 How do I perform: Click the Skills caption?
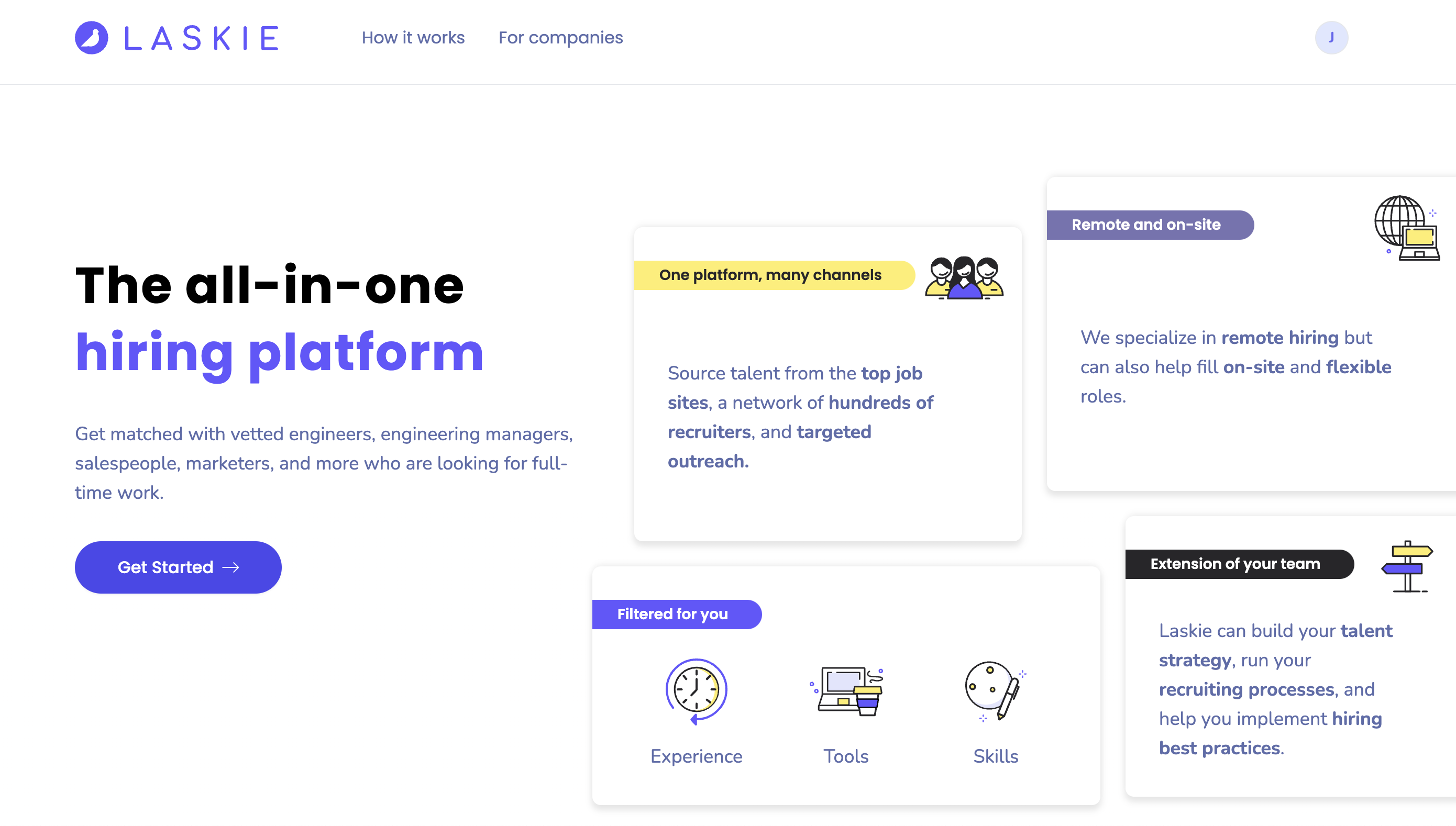point(995,756)
